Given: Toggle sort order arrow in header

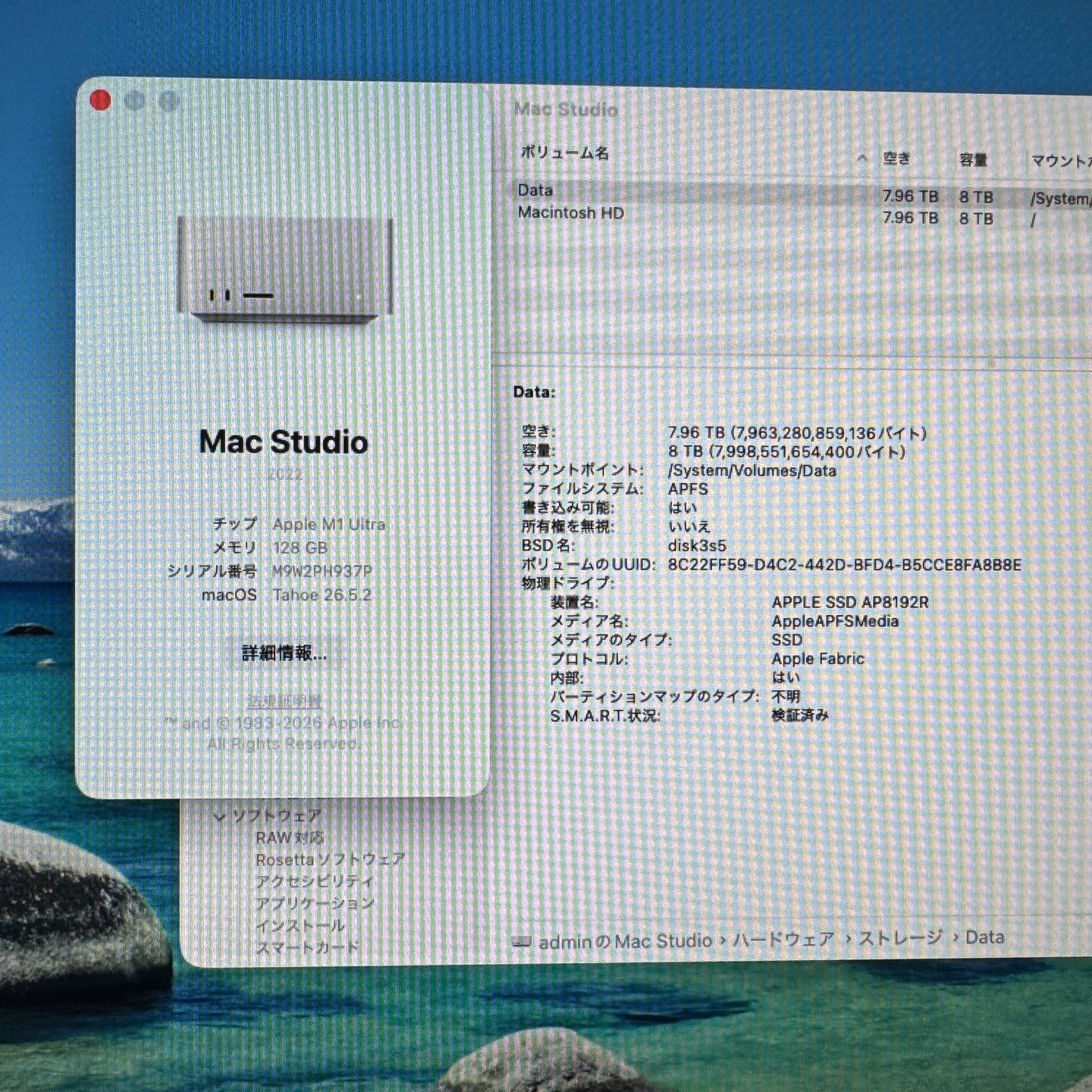Looking at the screenshot, I should coord(862,158).
